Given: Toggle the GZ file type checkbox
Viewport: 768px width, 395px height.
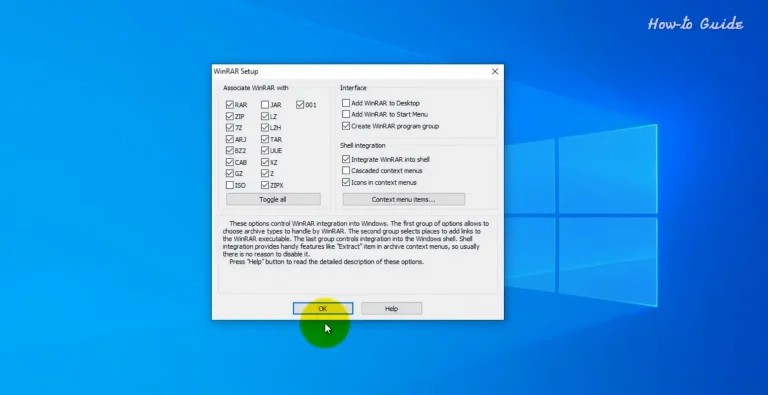Looking at the screenshot, I should click(x=230, y=173).
